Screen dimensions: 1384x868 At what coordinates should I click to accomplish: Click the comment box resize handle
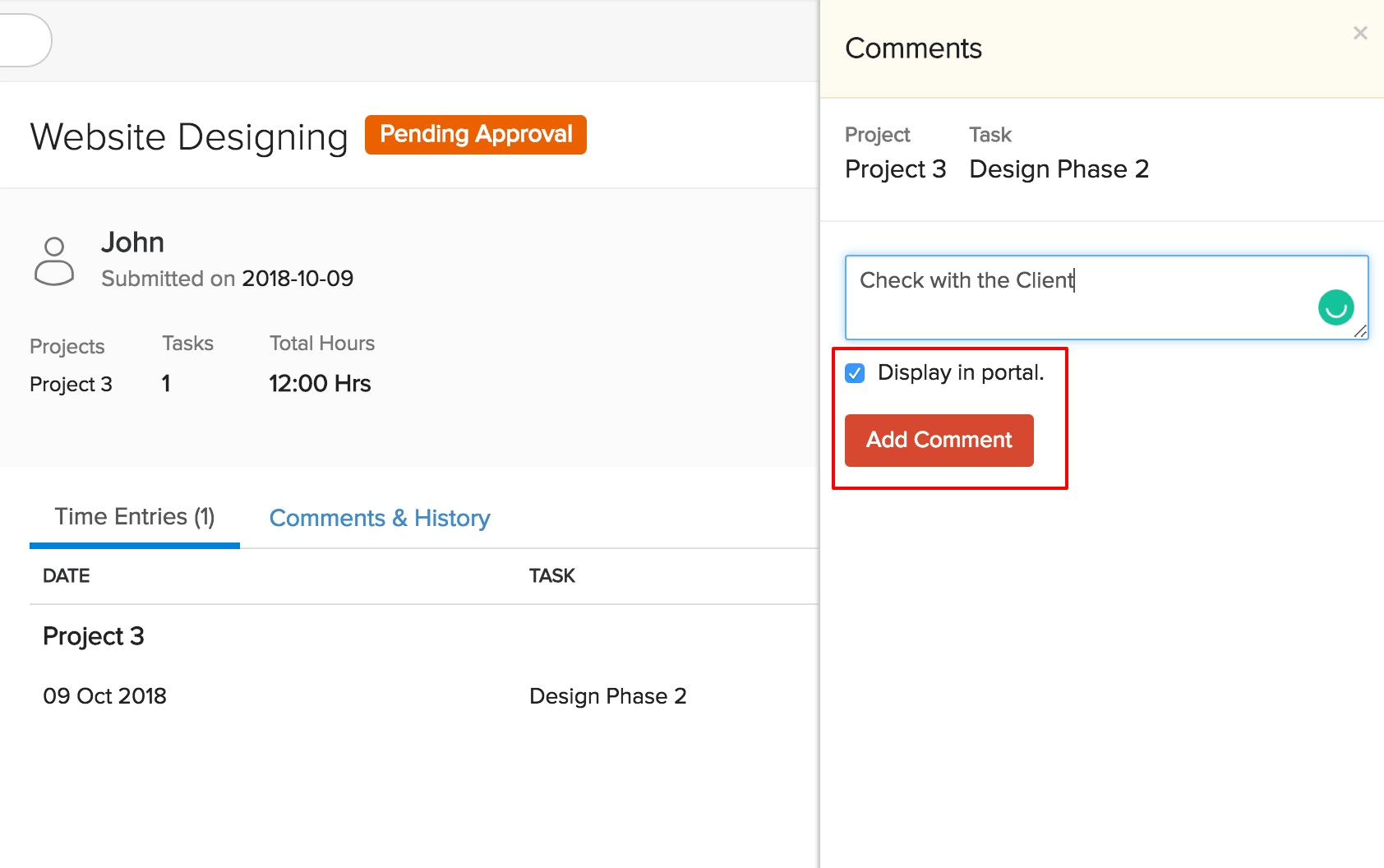[x=1360, y=331]
